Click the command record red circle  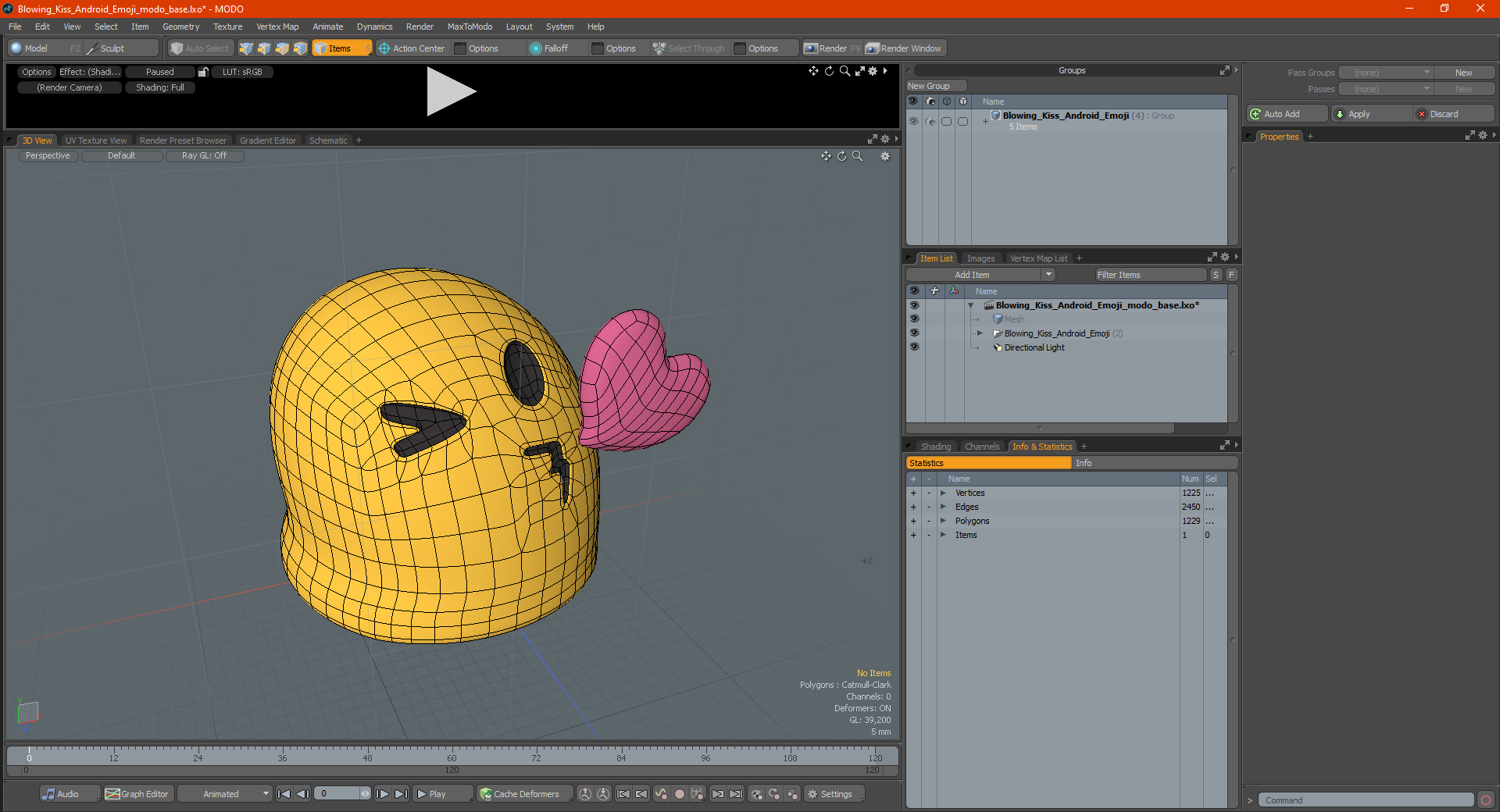click(1486, 800)
